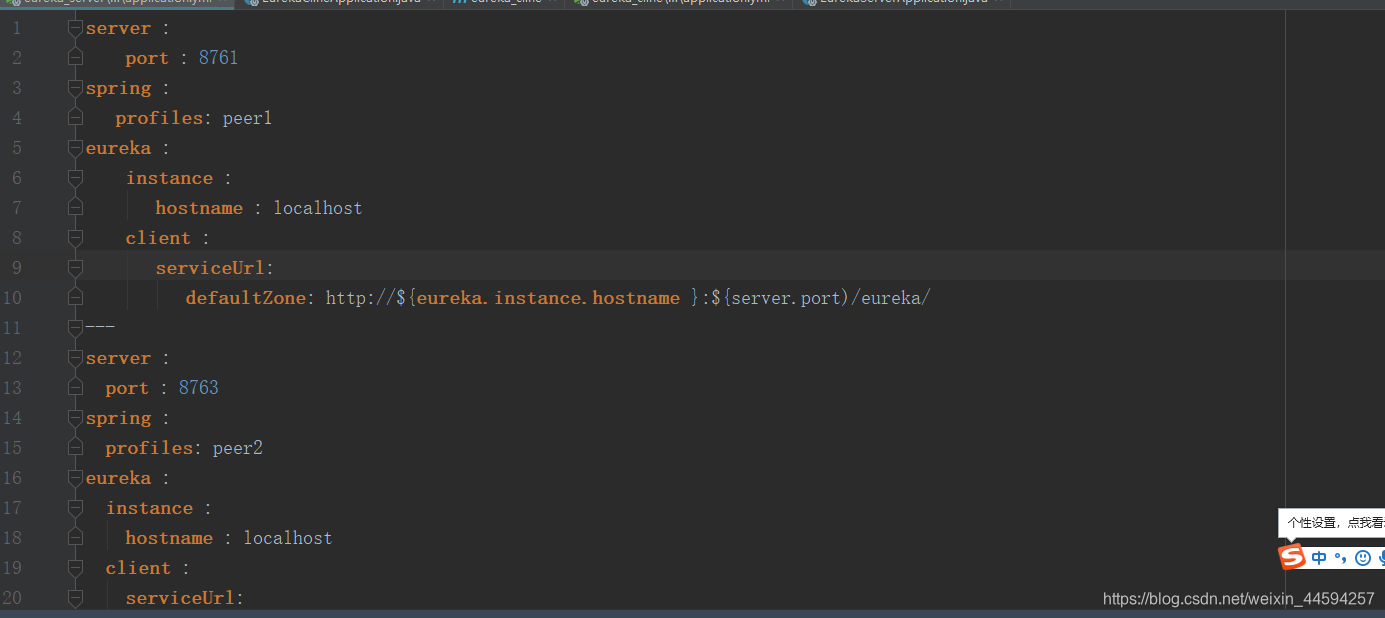Screen dimensions: 1385x618
Task: Click the port value 8763
Action: (198, 388)
